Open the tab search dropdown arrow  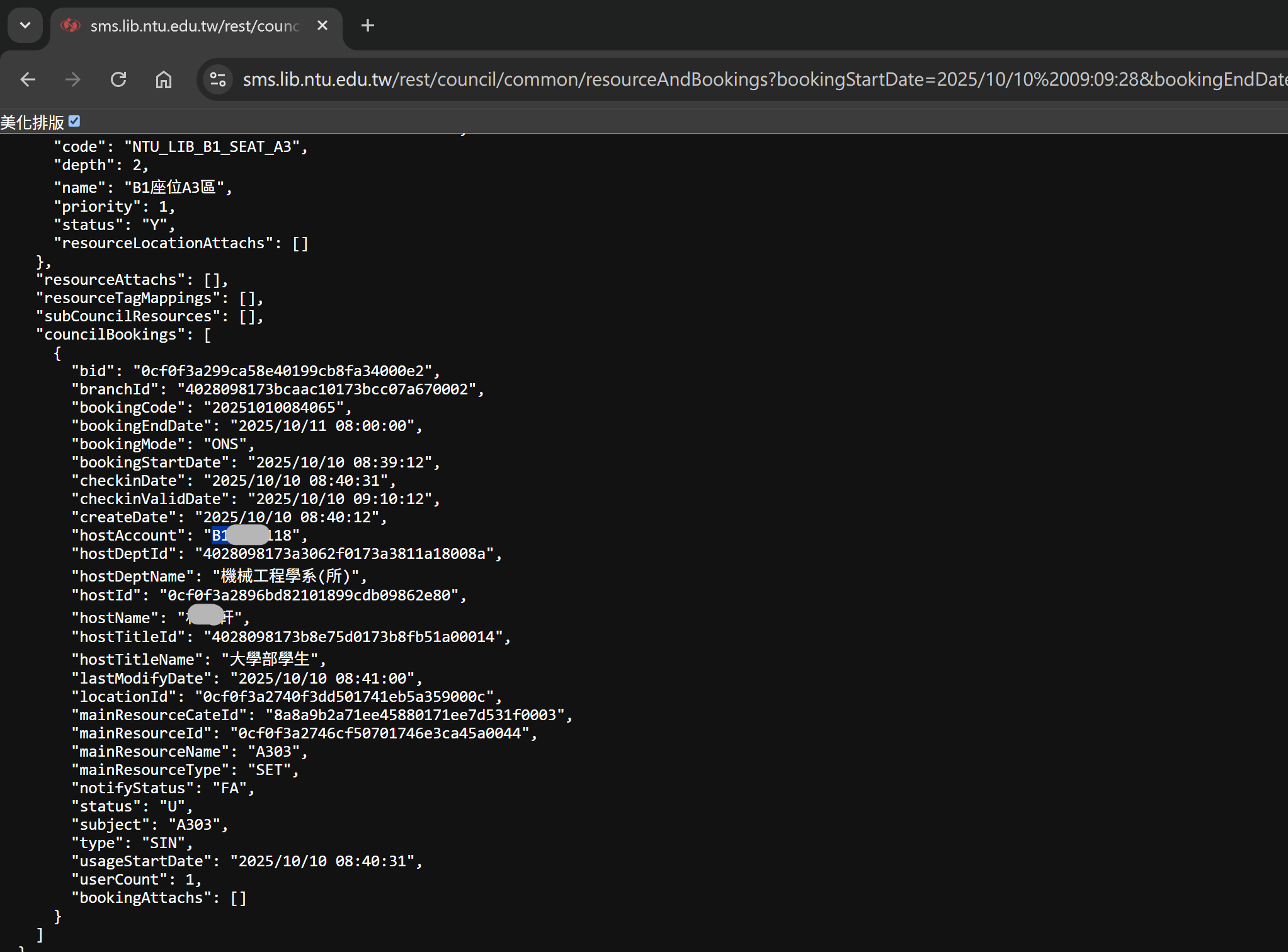25,26
